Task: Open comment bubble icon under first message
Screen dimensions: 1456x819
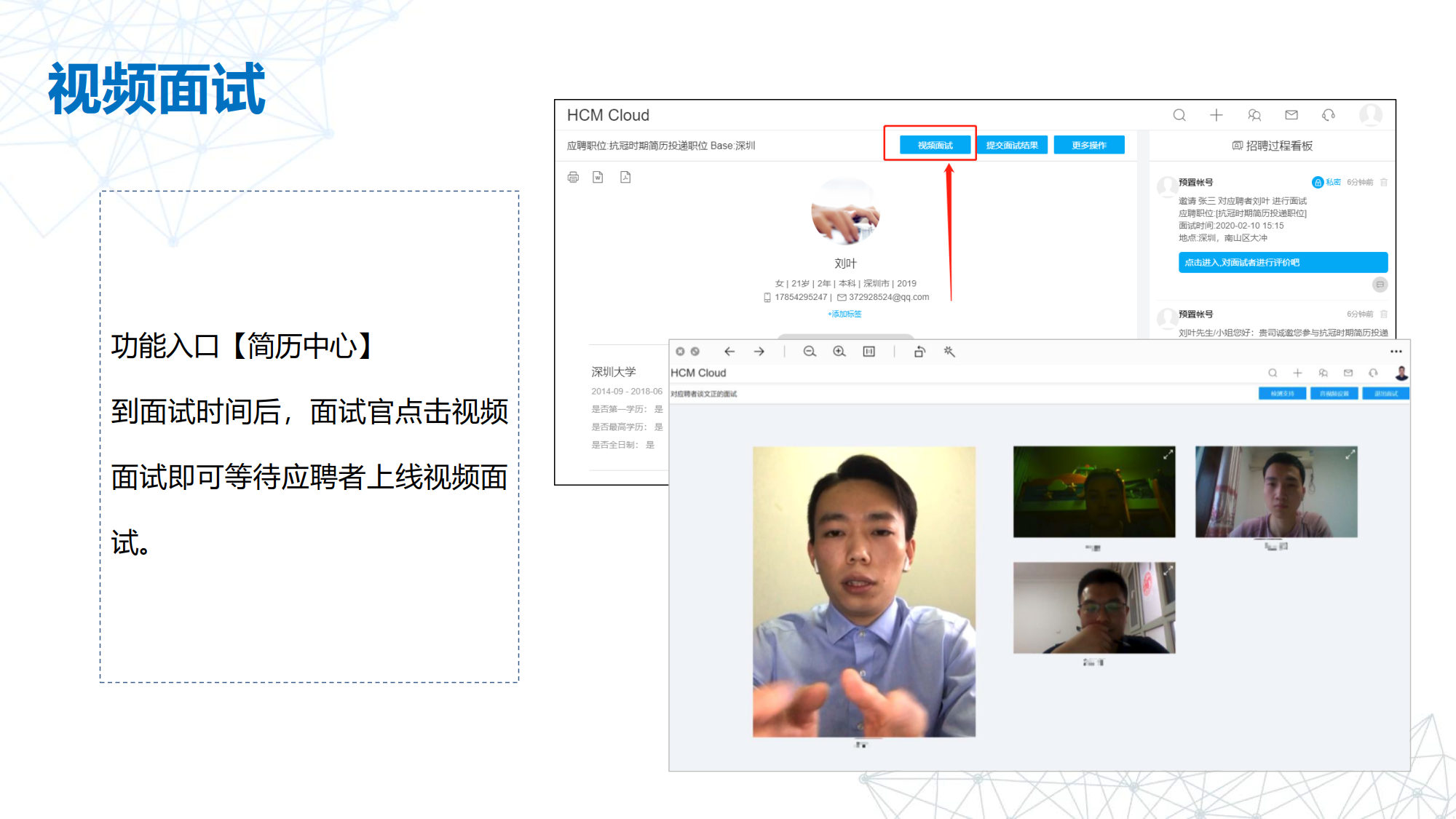Action: coord(1380,285)
